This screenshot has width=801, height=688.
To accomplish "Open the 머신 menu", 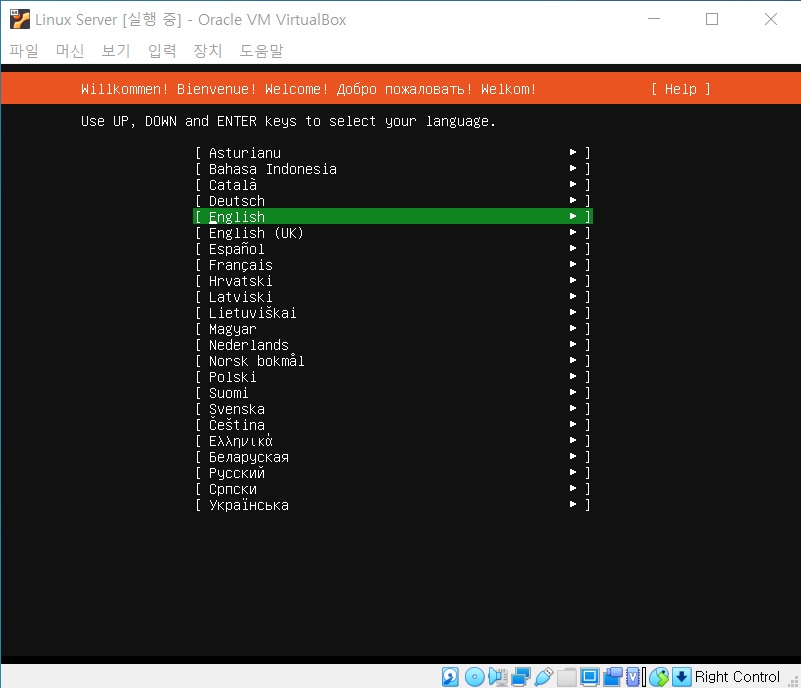I will point(70,51).
